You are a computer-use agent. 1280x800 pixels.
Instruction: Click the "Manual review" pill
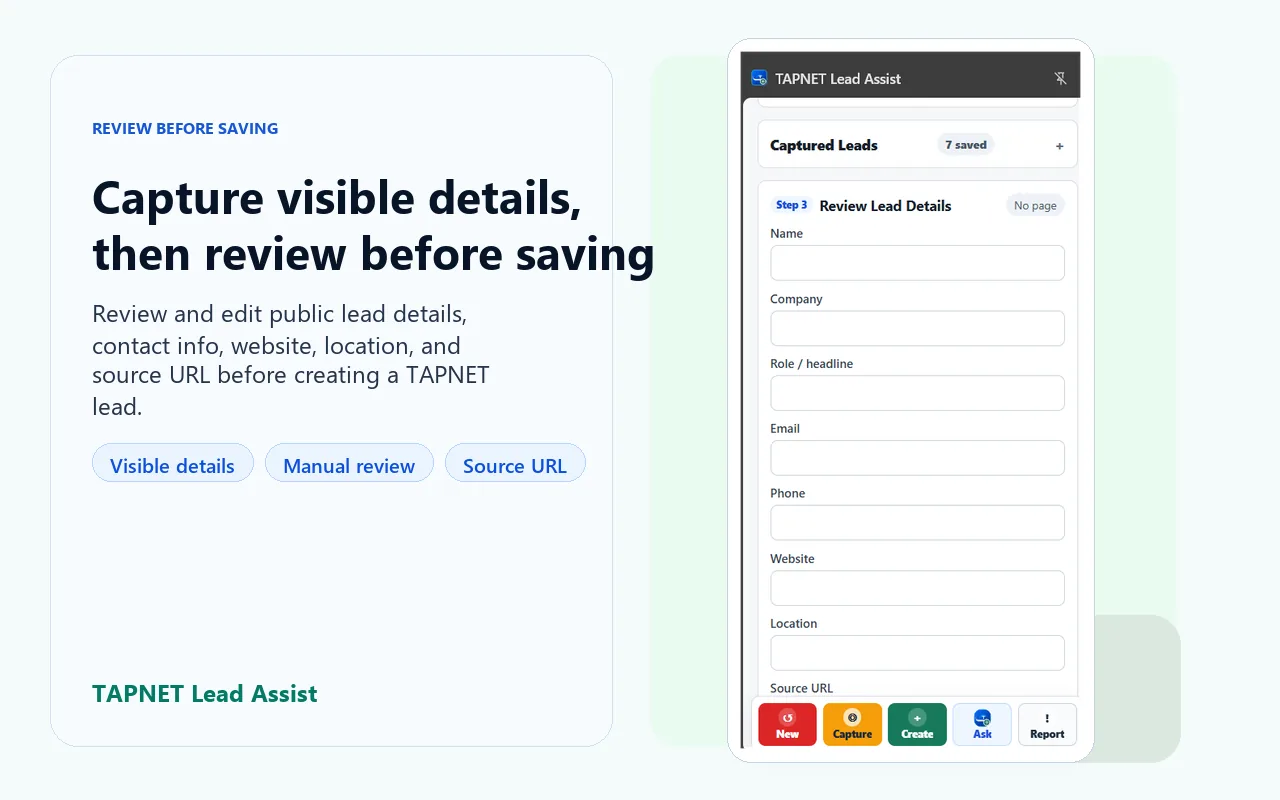pyautogui.click(x=349, y=465)
